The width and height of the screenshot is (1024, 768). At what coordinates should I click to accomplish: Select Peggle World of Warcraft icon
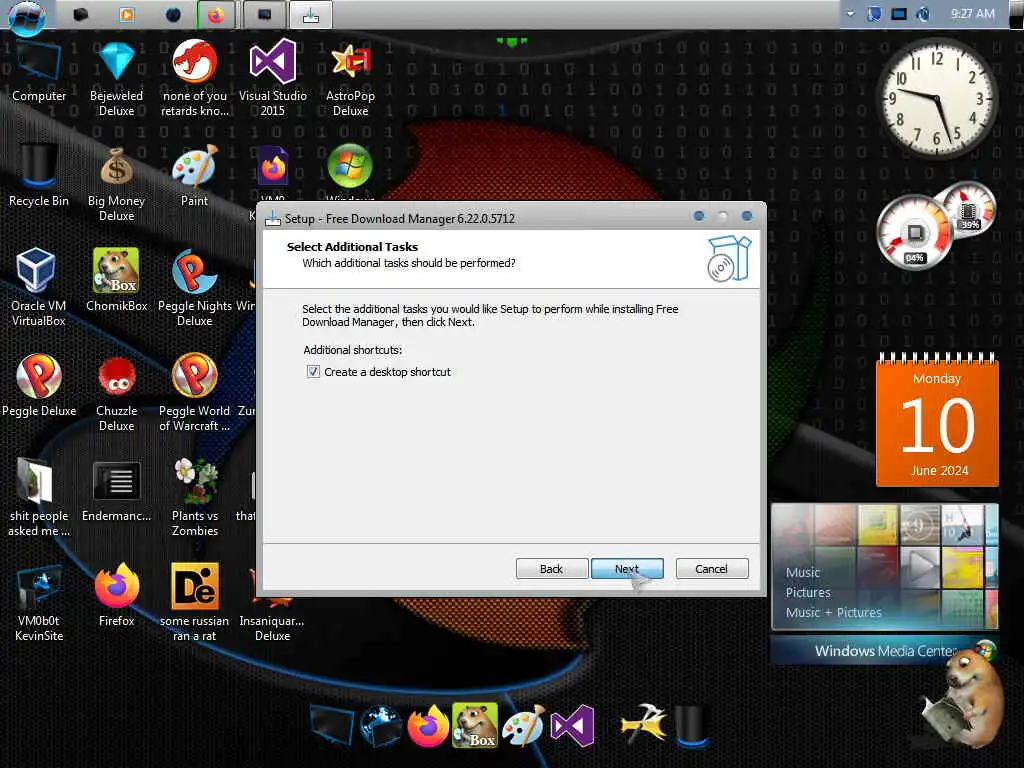(194, 393)
